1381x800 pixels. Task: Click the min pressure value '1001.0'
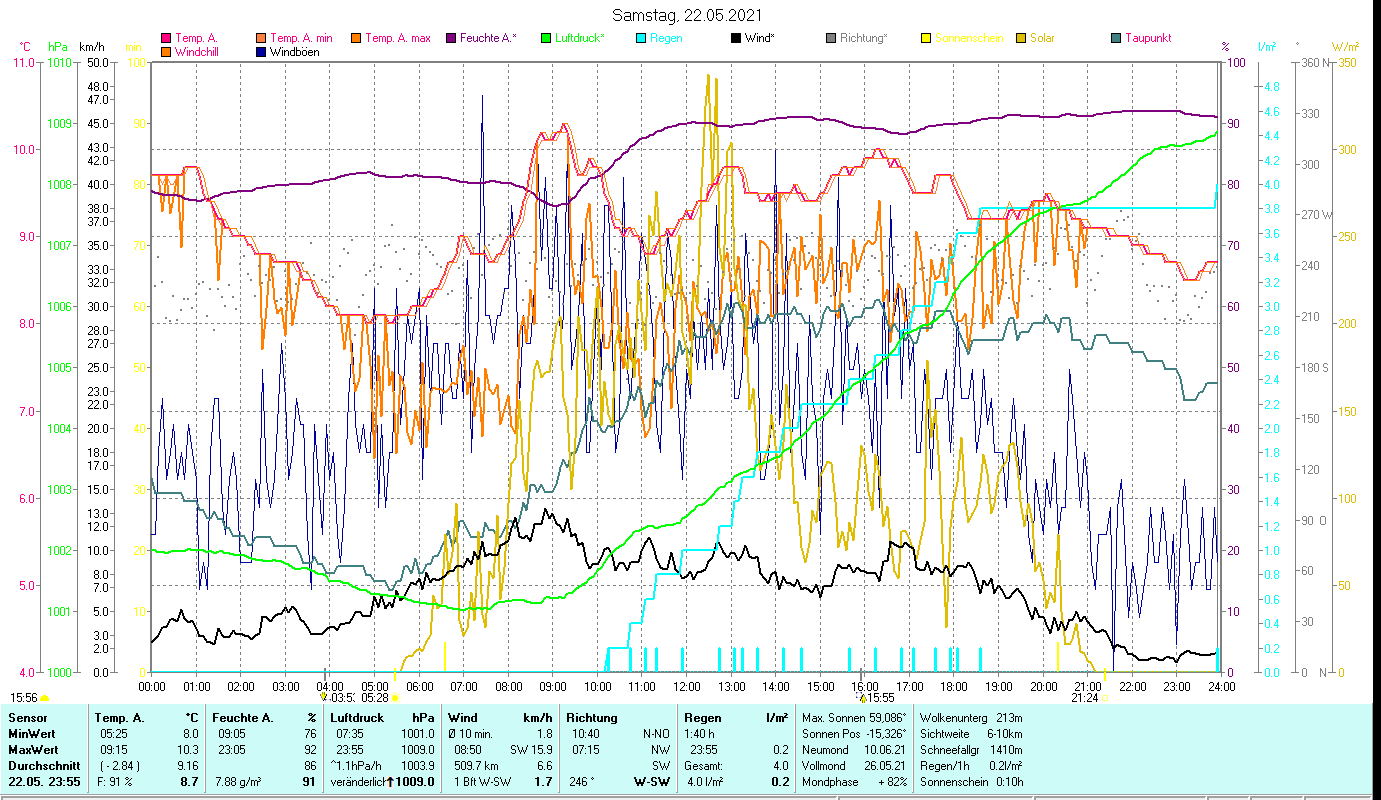point(417,734)
